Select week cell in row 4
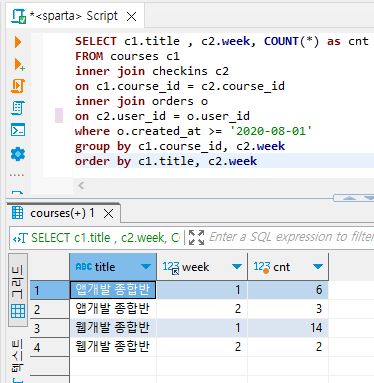Image resolution: width=374 pixels, height=383 pixels. [202, 347]
